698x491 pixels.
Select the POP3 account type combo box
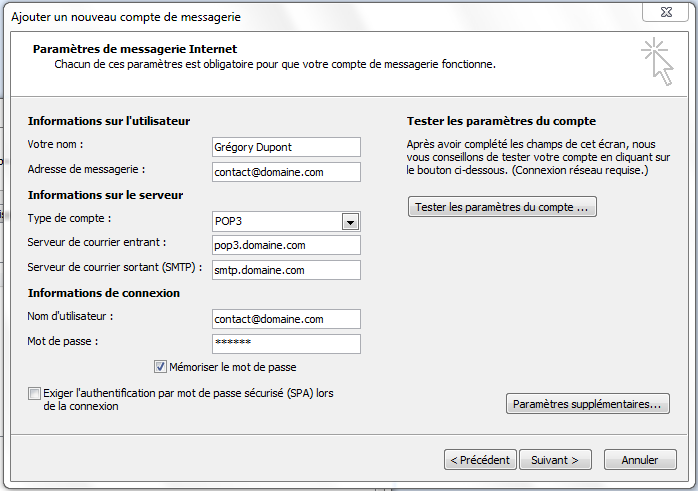point(286,221)
